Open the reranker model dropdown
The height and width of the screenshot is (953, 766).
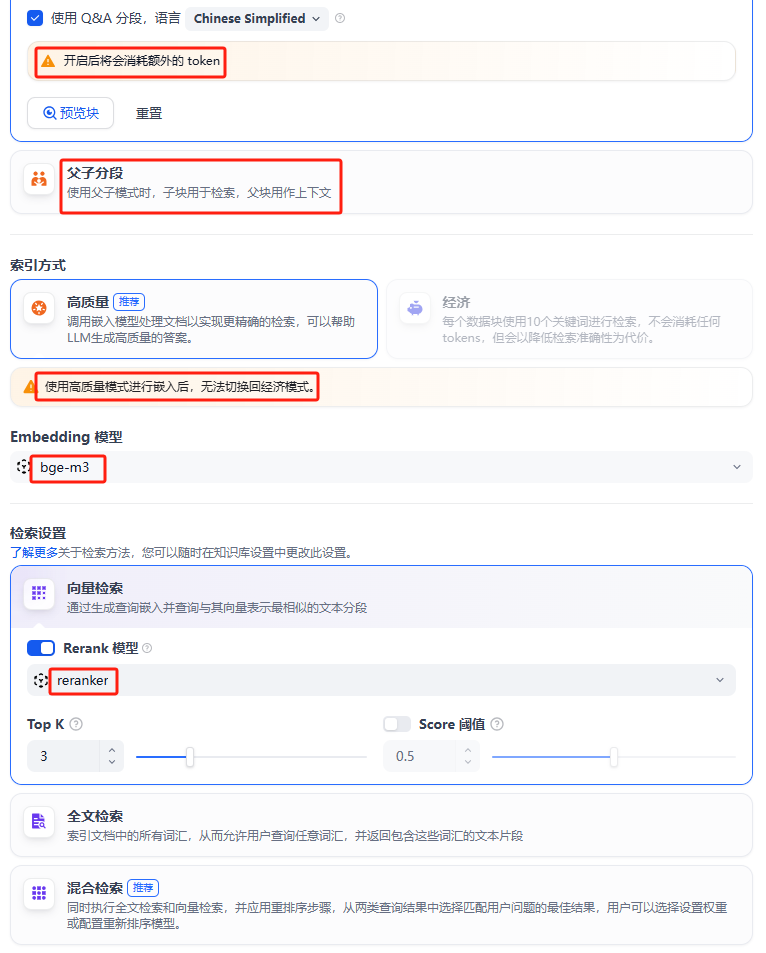[381, 680]
